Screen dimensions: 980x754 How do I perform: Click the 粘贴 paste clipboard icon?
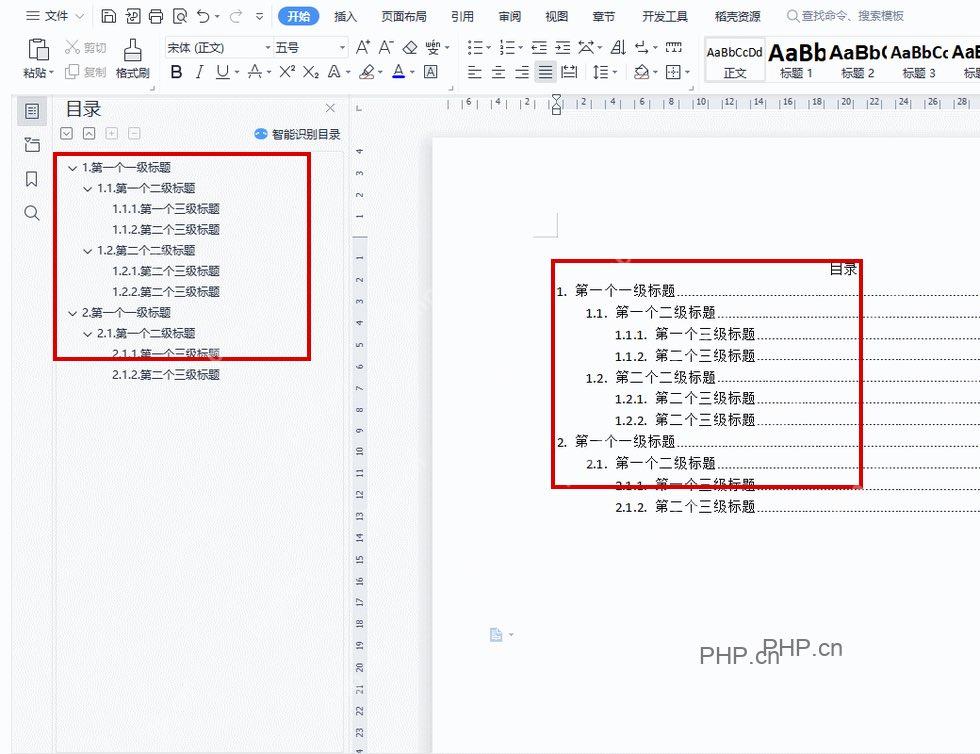[x=38, y=50]
